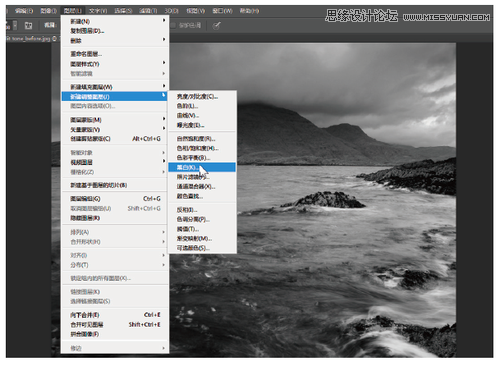Open the 编辑(E) Edit menu
Viewport: 500px width, 366px height.
pos(24,11)
